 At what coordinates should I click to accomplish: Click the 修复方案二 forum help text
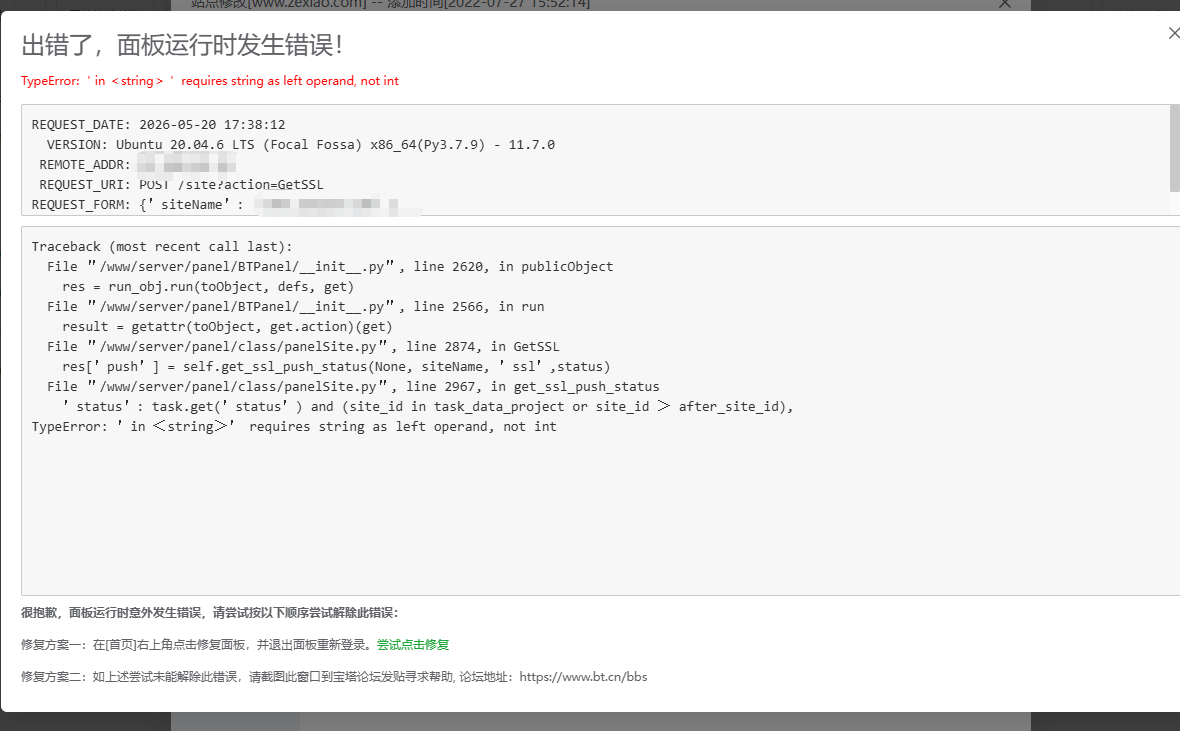tap(334, 677)
